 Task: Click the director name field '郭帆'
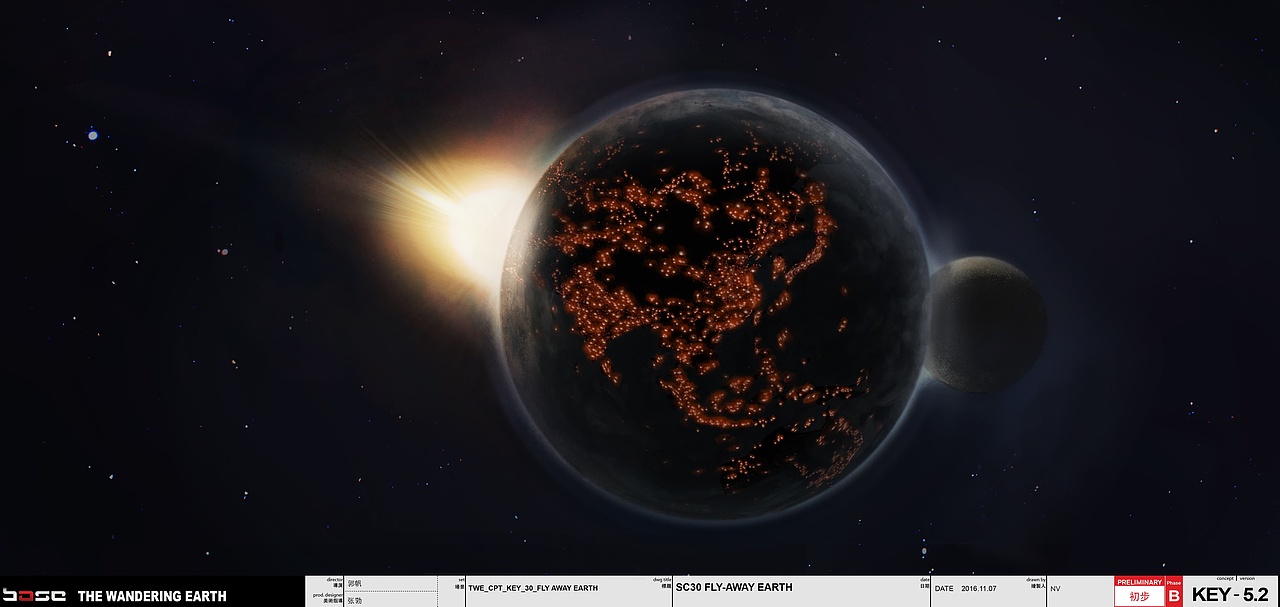click(x=355, y=583)
